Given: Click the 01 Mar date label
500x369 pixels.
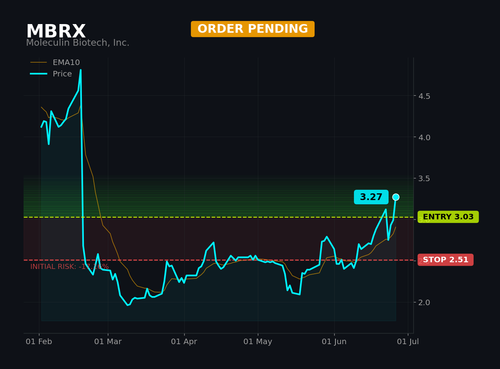Looking at the screenshot, I should (108, 341).
